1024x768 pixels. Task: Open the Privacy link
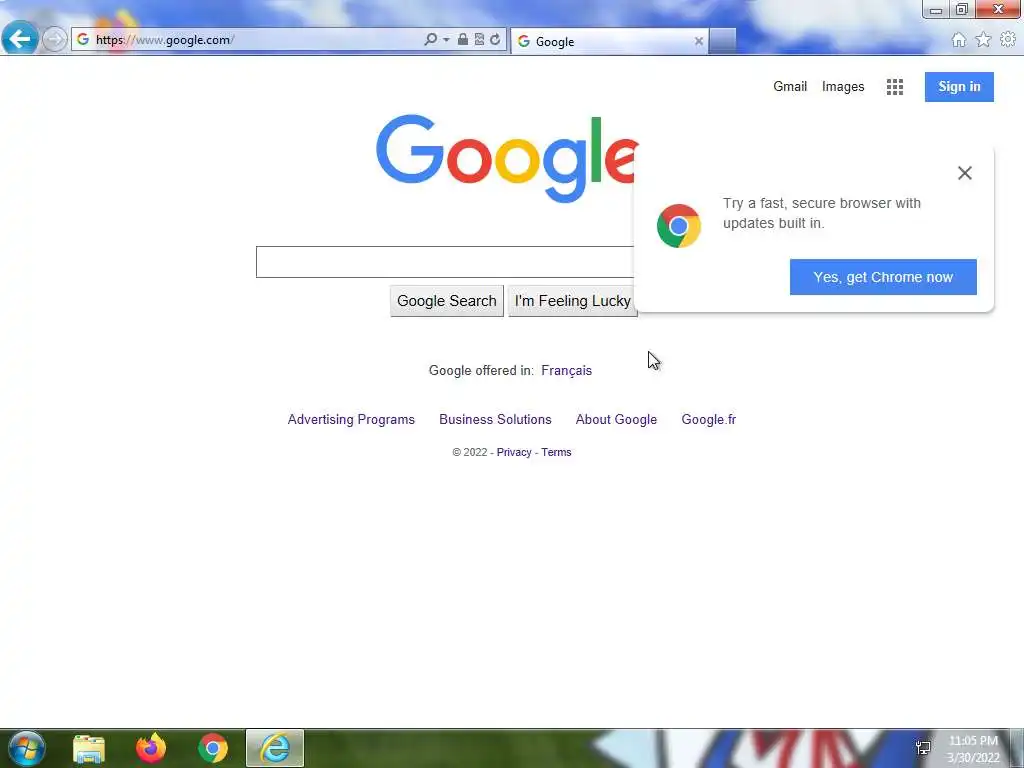pos(514,452)
